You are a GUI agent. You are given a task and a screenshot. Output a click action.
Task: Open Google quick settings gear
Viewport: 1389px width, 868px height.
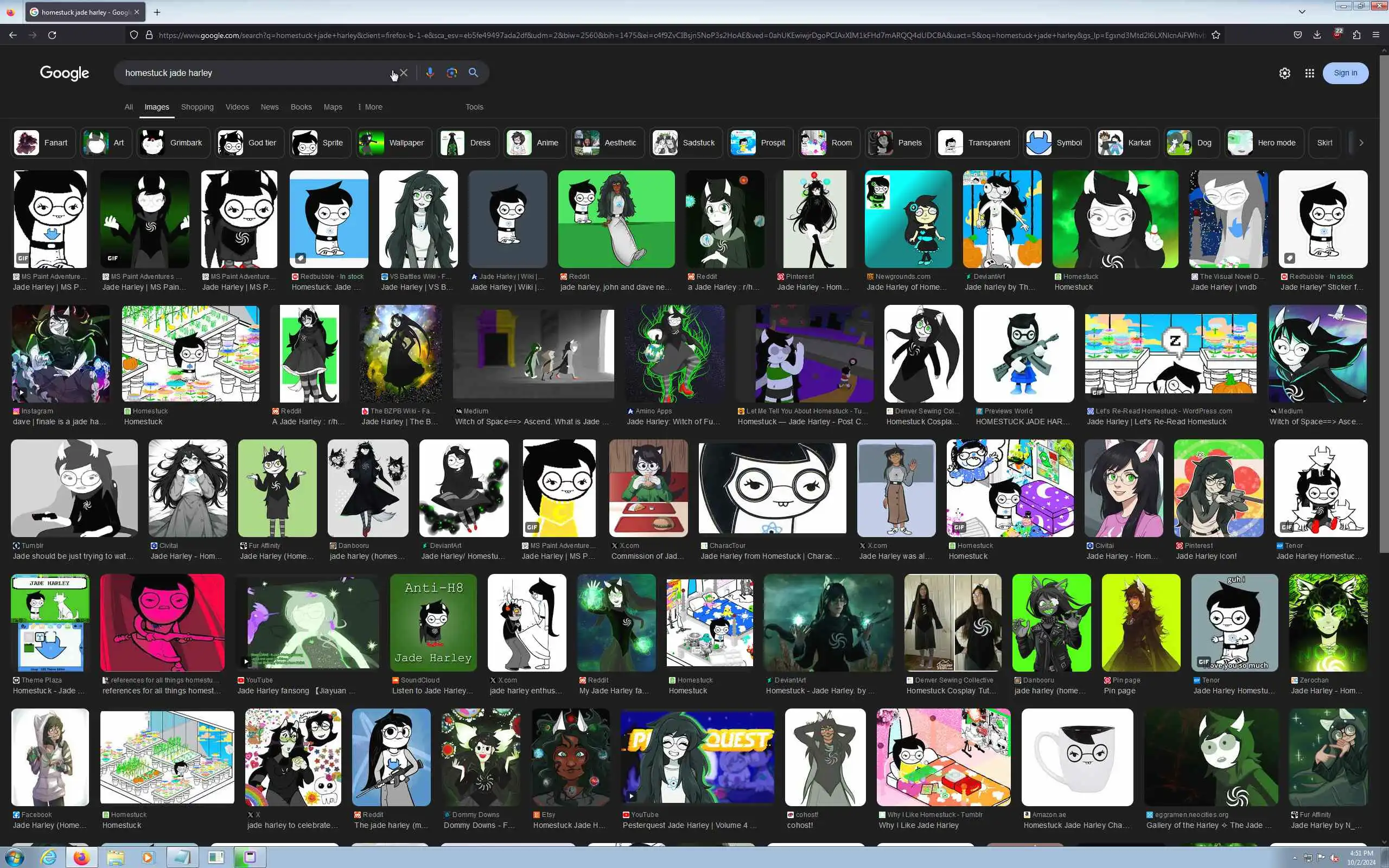tap(1284, 73)
